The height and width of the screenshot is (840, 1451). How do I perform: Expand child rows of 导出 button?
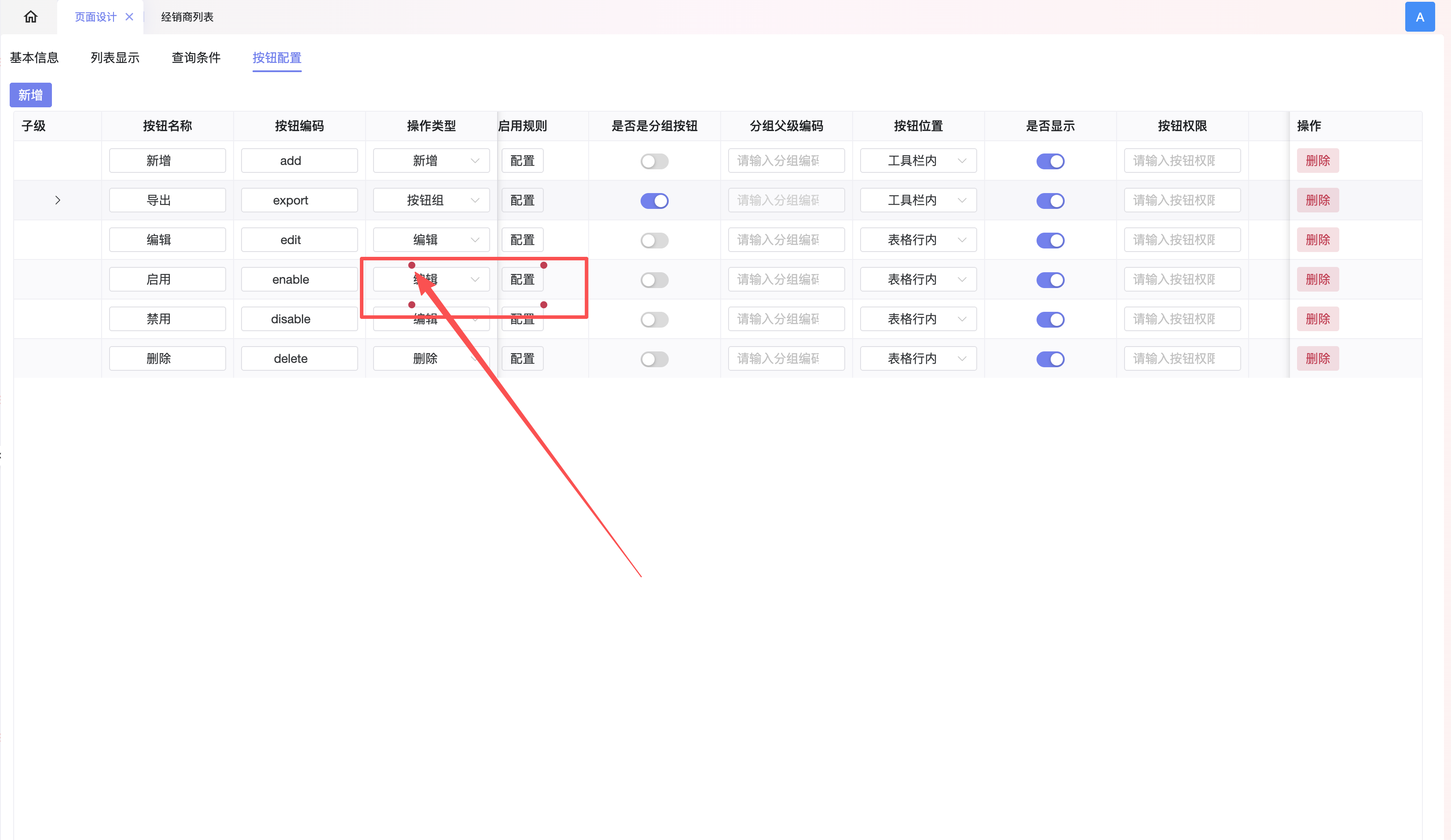tap(58, 201)
